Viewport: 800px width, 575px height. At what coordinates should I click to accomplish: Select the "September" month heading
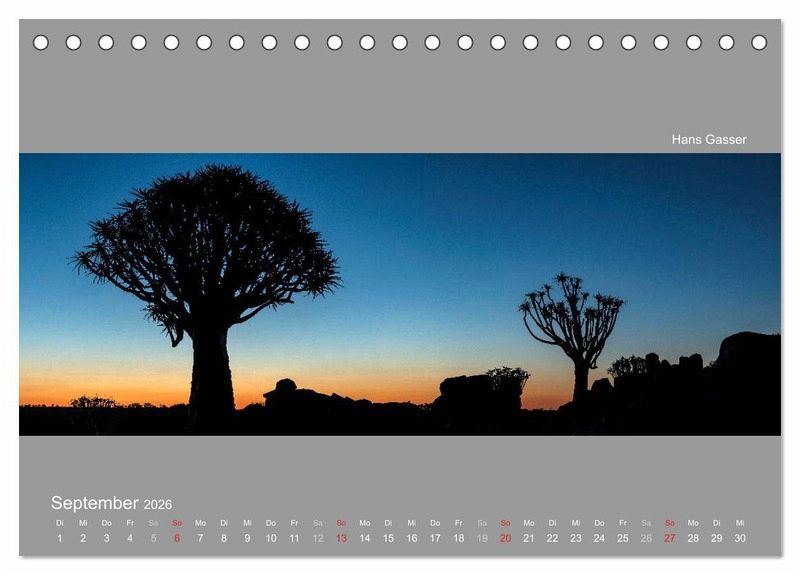[x=95, y=503]
